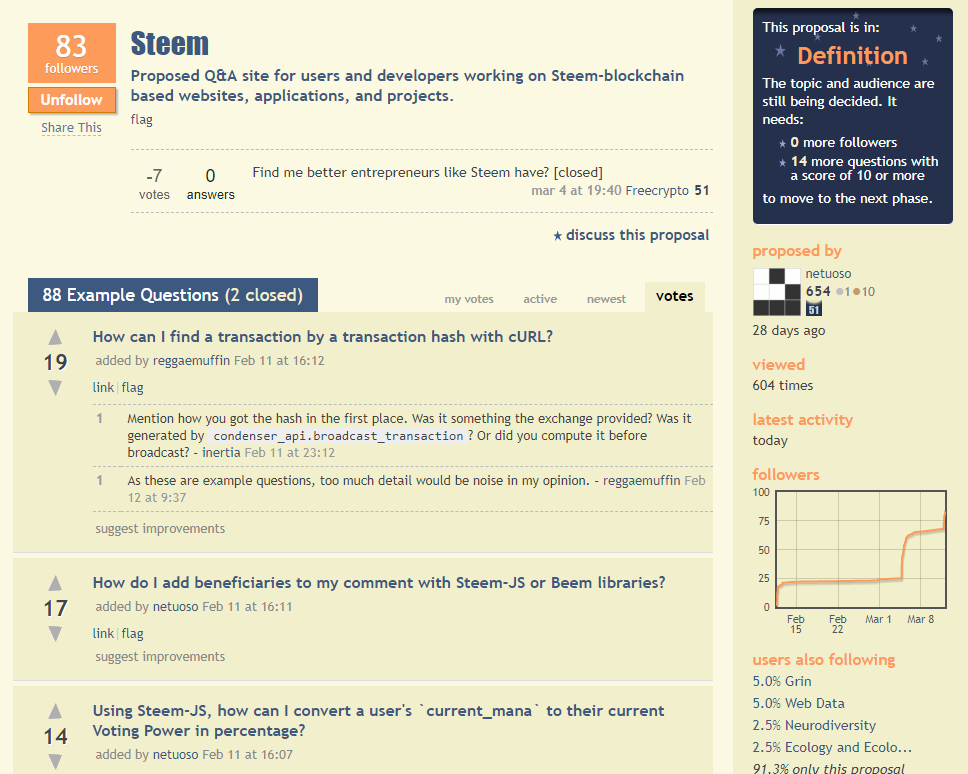Open the current_mana Voting Power question

tap(378, 720)
